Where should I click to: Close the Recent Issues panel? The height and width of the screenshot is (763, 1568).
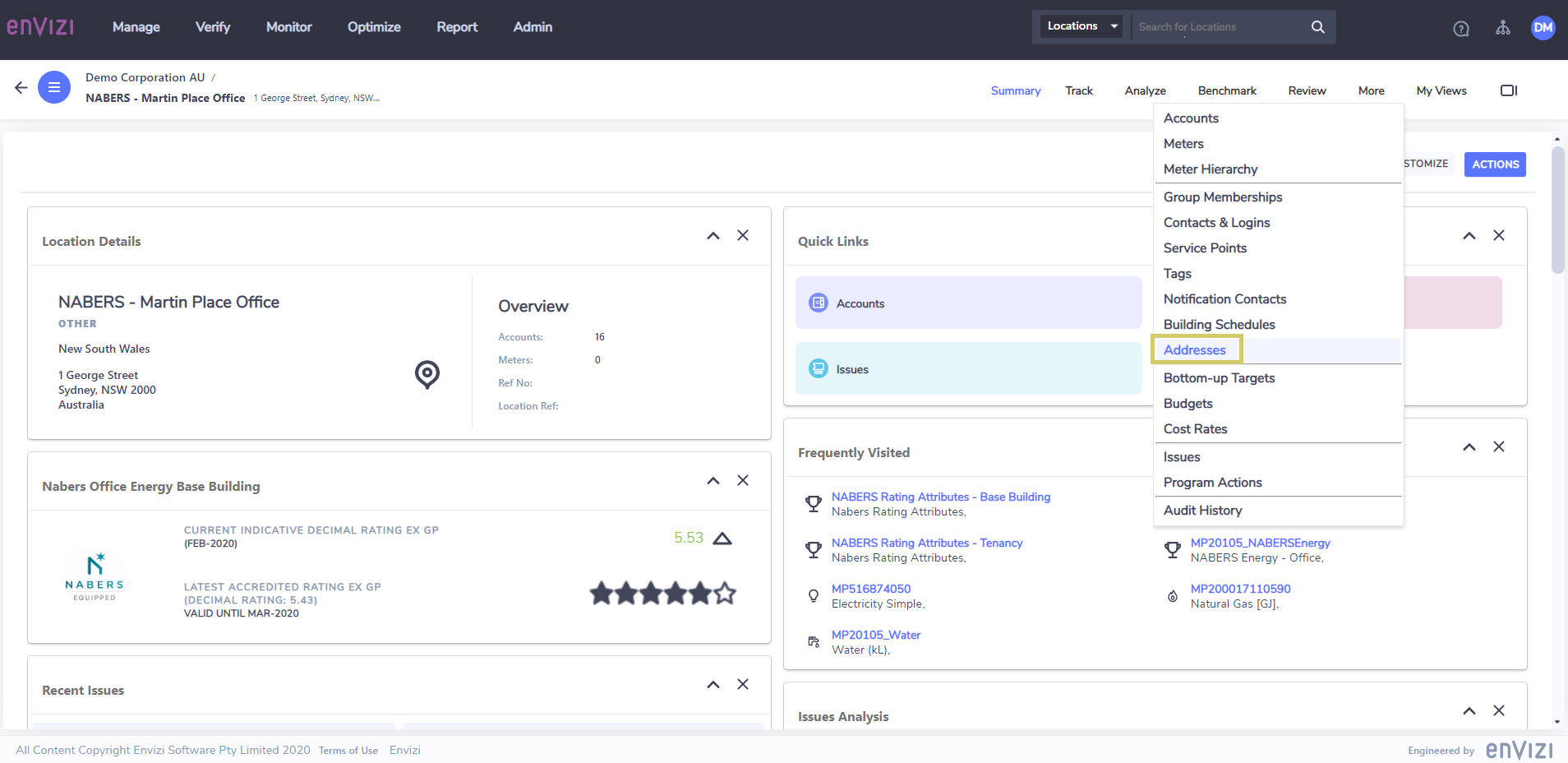point(743,684)
